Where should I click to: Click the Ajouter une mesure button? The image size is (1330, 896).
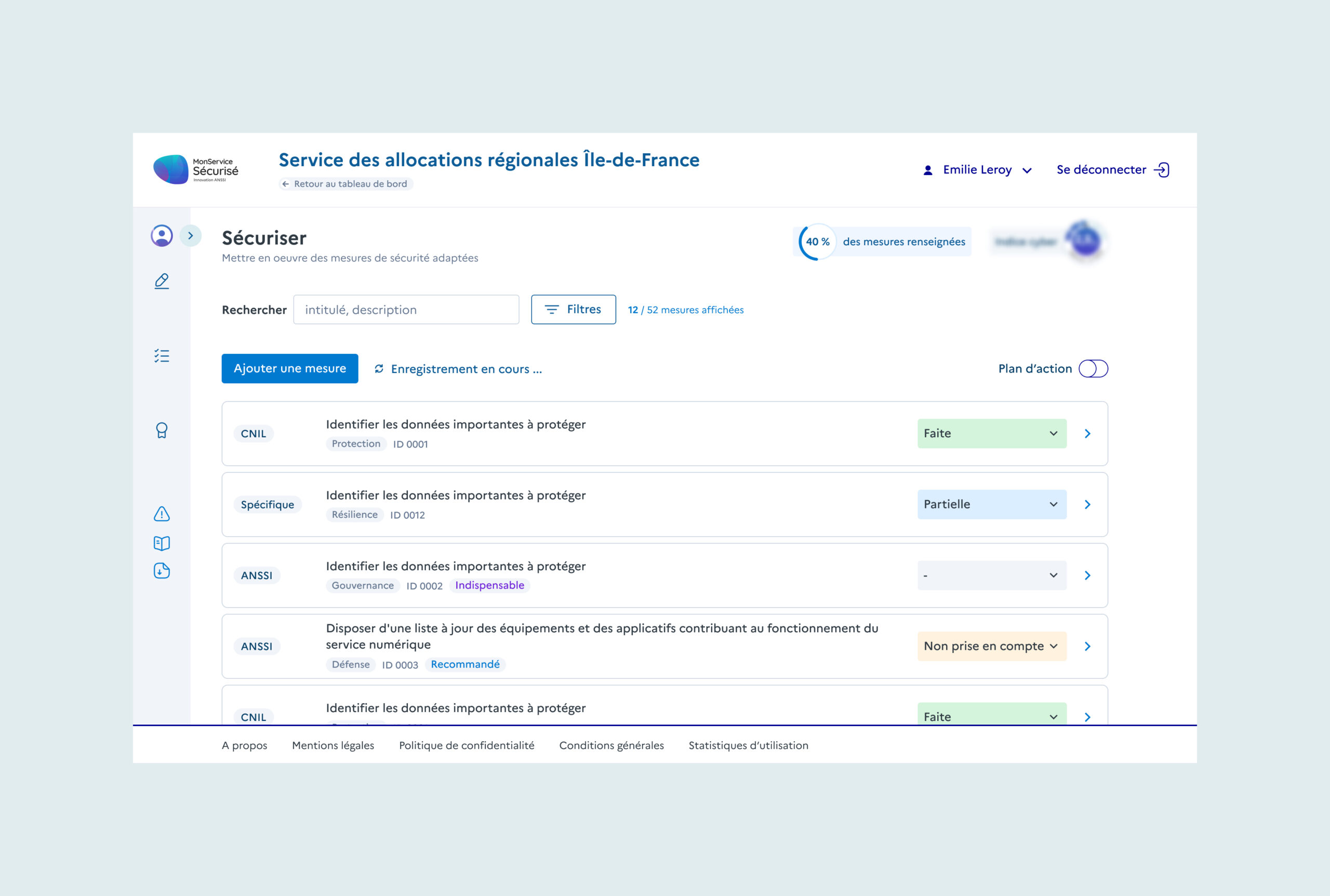click(x=290, y=369)
